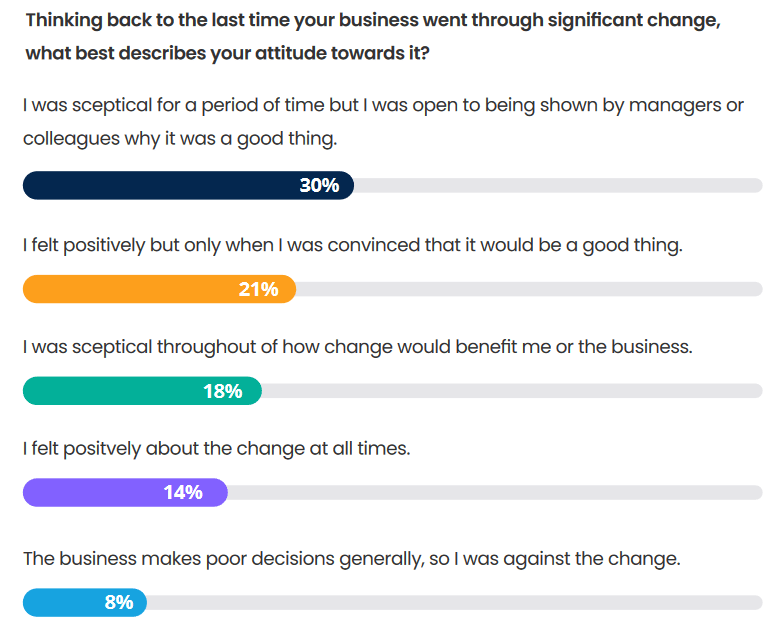Select "I felt positively but only when" answer

click(352, 245)
